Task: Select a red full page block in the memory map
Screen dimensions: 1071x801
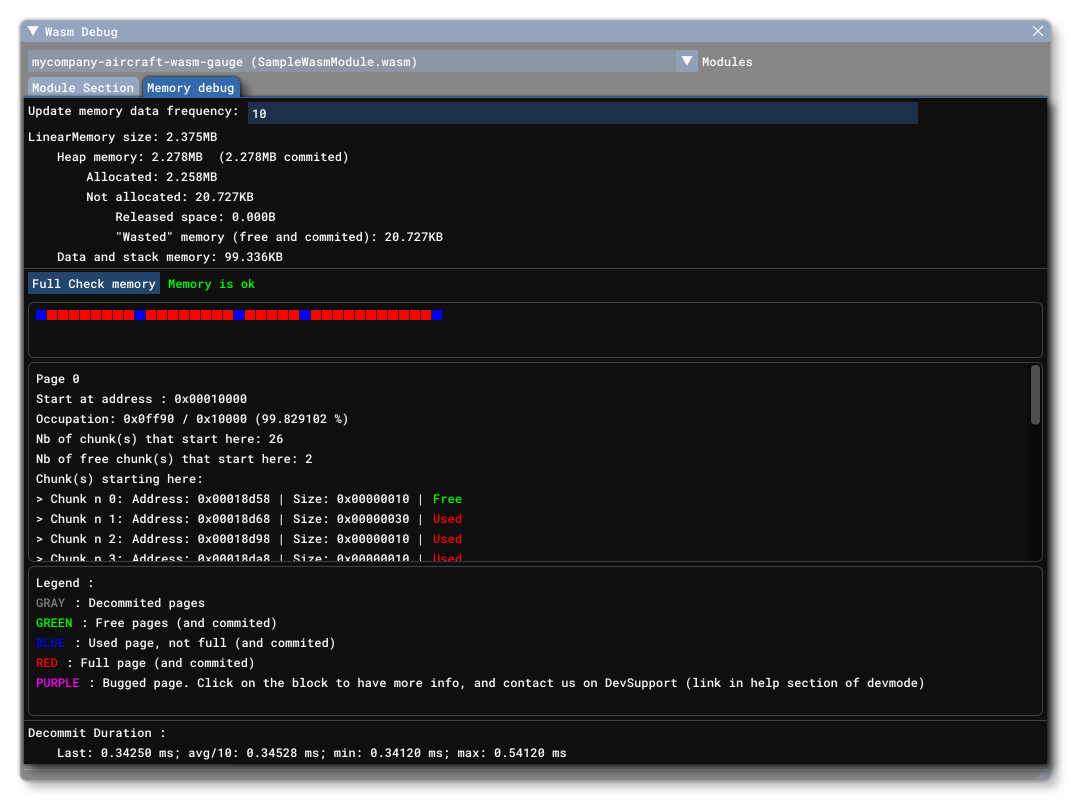Action: pyautogui.click(x=52, y=314)
